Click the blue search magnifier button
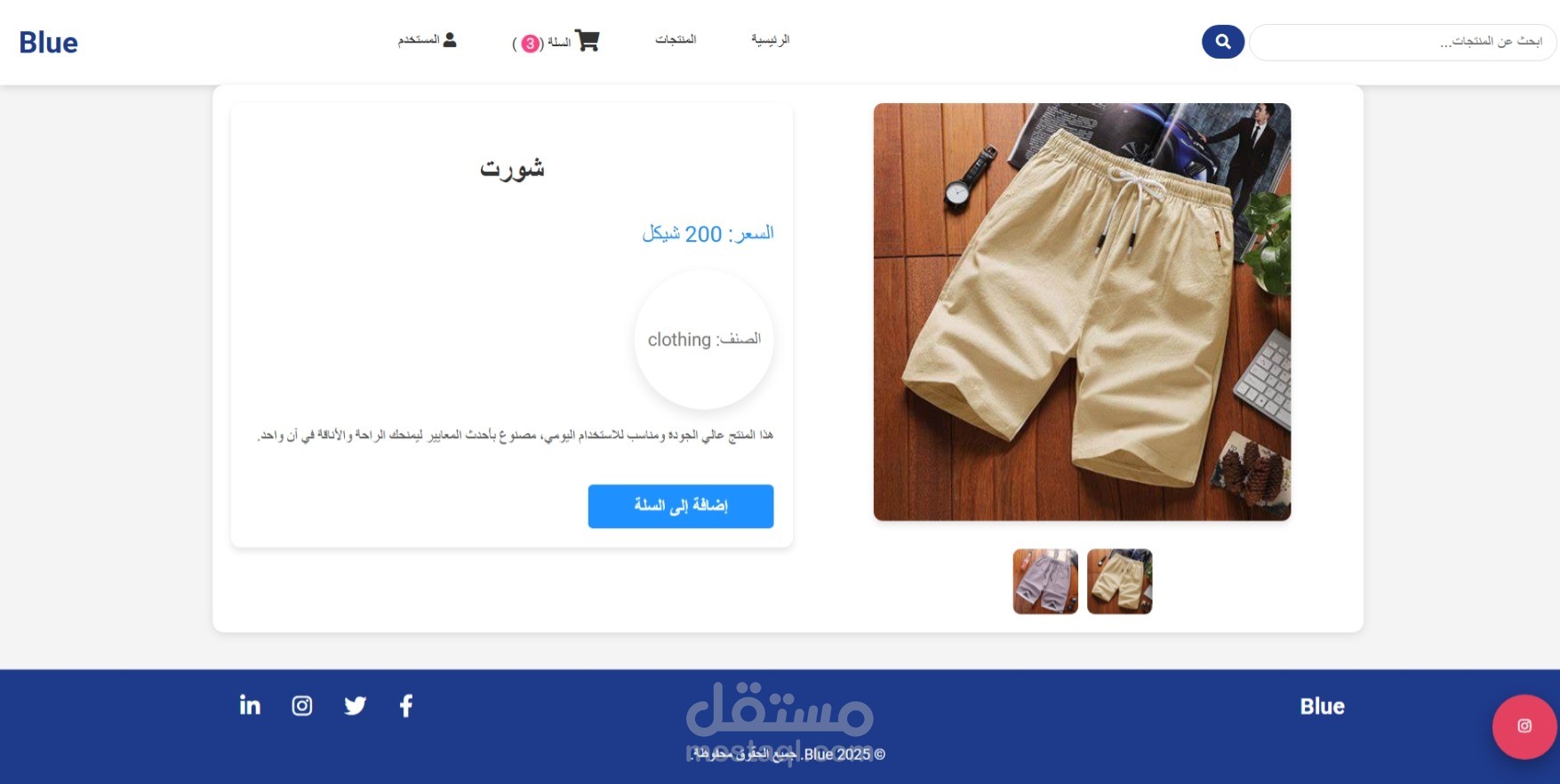Screen dimensions: 1560x784 coord(1222,42)
